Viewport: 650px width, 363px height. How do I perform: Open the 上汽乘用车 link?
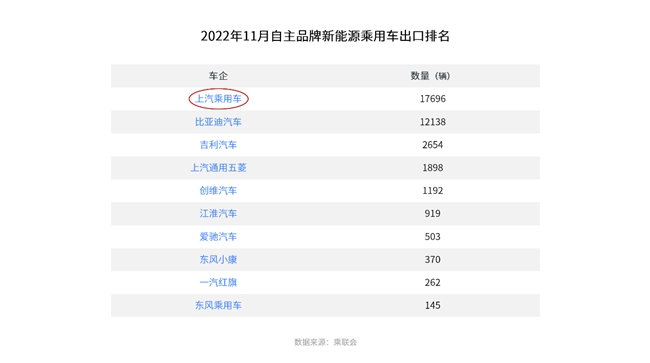[218, 99]
